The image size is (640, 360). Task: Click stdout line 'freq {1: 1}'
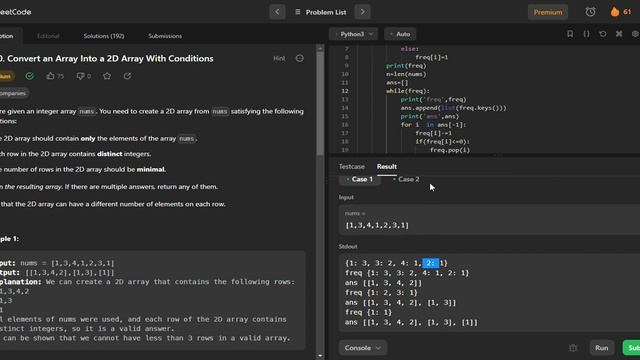tap(368, 312)
